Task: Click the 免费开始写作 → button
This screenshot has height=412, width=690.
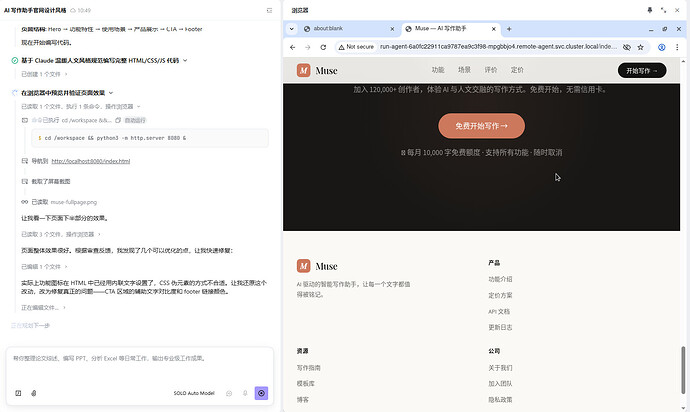Action: 481,126
